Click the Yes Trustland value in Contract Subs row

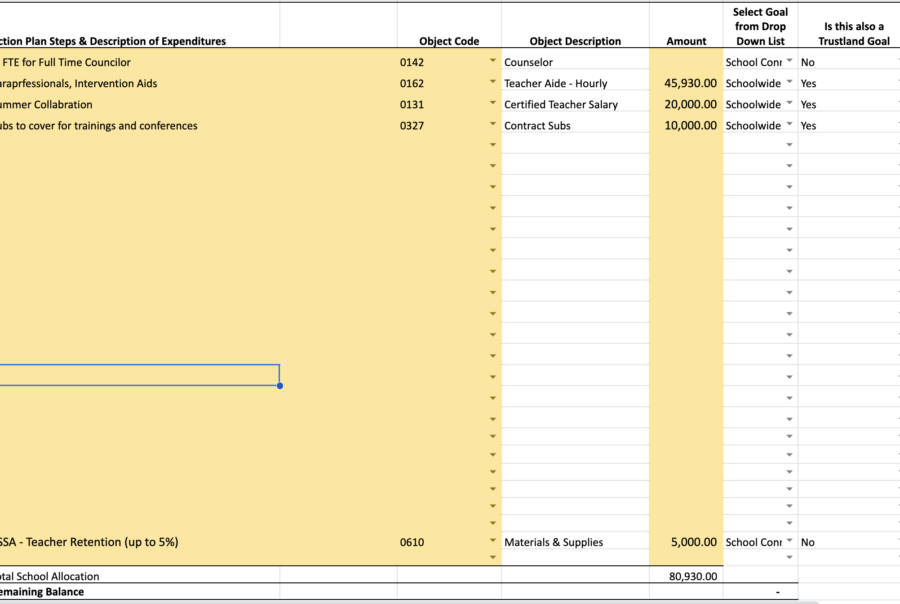[808, 126]
